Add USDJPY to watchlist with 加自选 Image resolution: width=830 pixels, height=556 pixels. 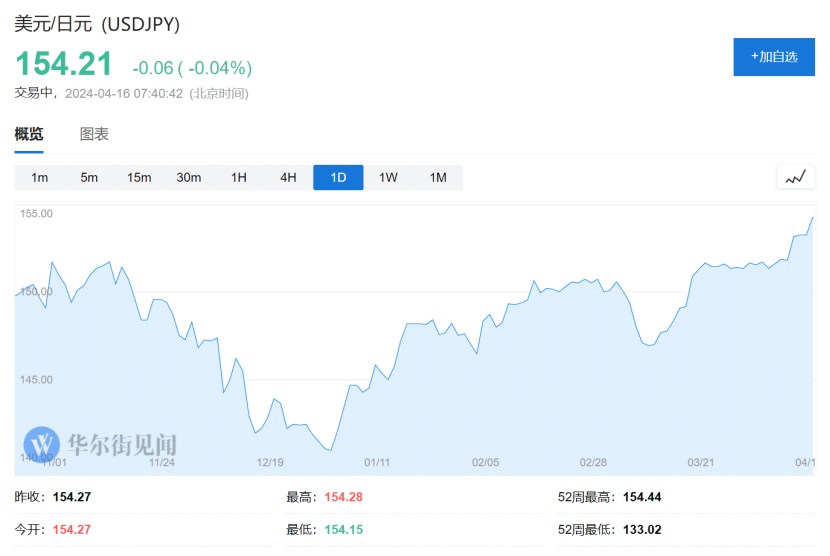(774, 56)
